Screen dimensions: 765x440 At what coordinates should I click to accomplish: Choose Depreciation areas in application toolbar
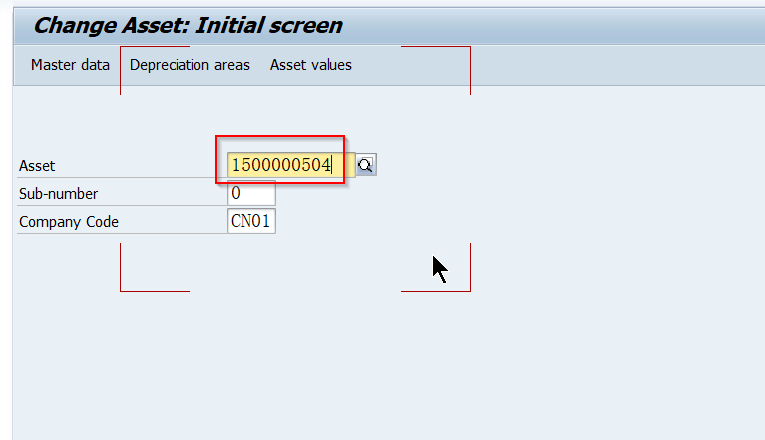pyautogui.click(x=190, y=65)
